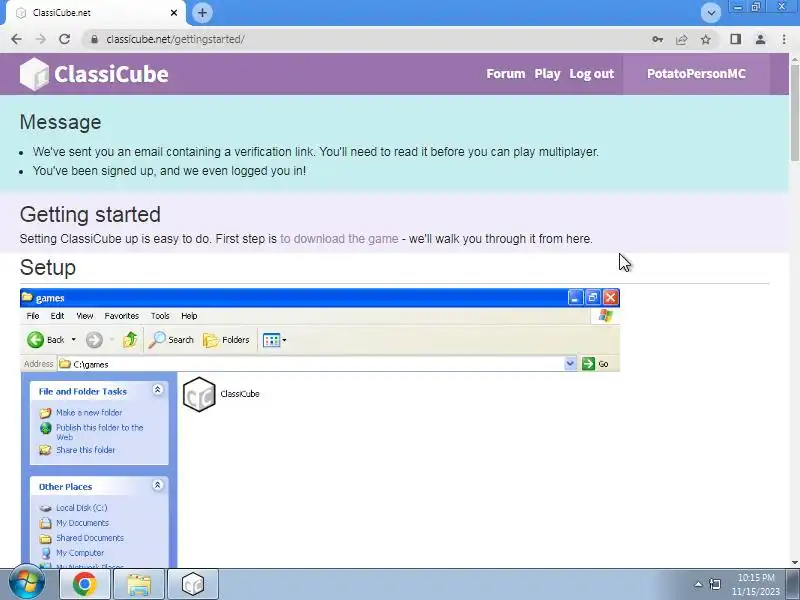Open the Tools menu in games window

[160, 316]
